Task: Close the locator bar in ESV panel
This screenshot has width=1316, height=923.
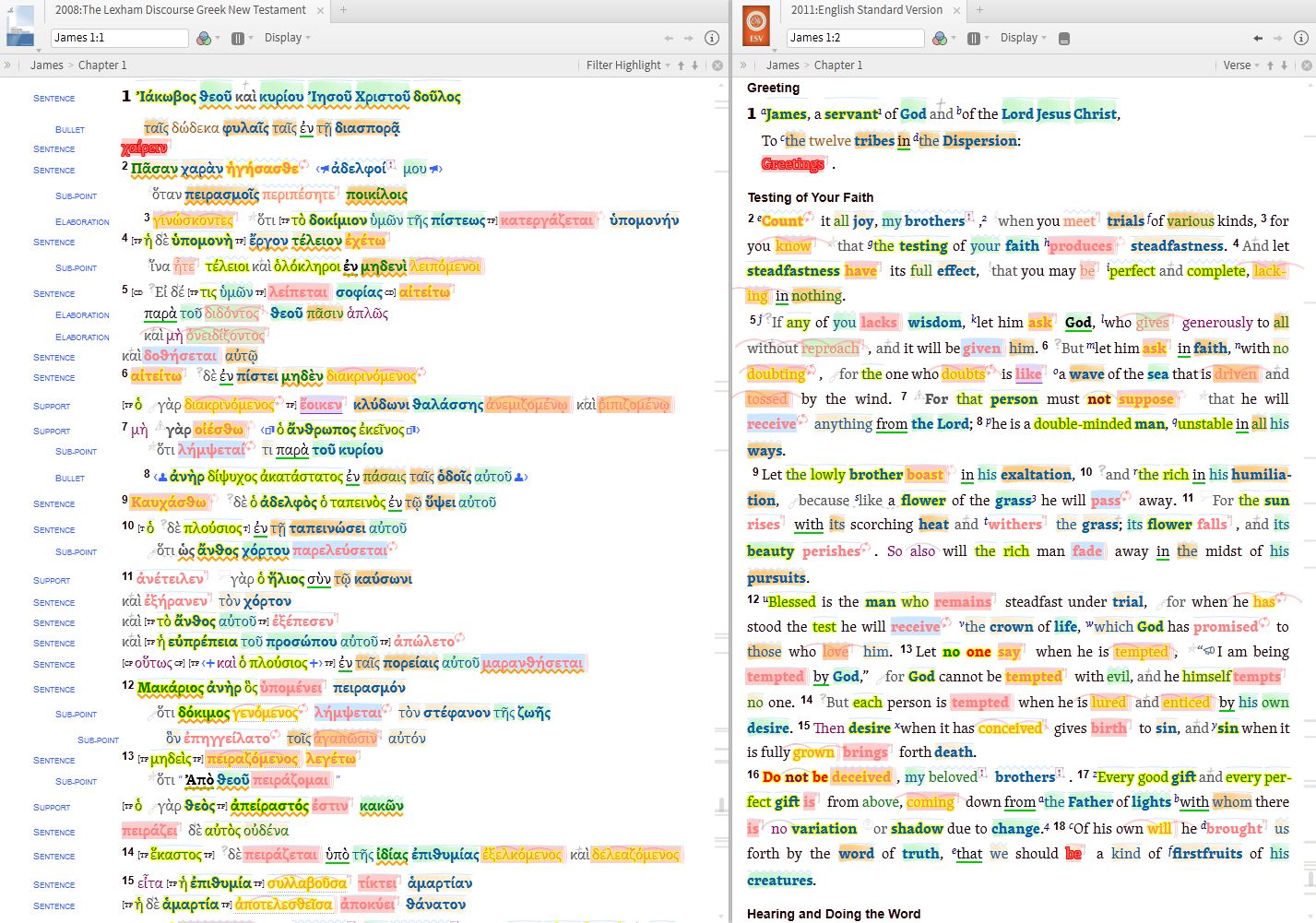Action: pyautogui.click(x=1307, y=65)
